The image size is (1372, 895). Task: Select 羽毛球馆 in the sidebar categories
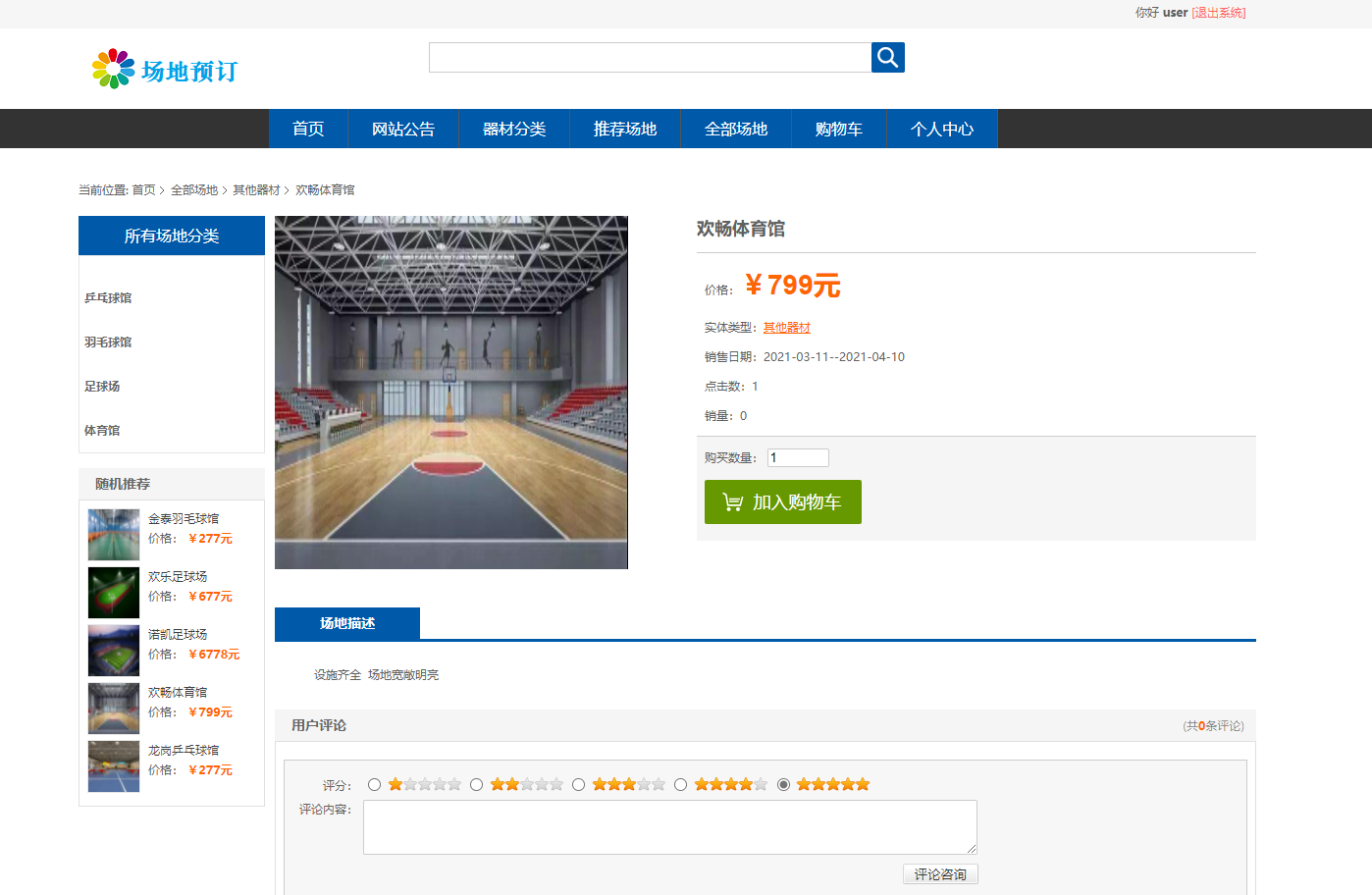coord(108,342)
